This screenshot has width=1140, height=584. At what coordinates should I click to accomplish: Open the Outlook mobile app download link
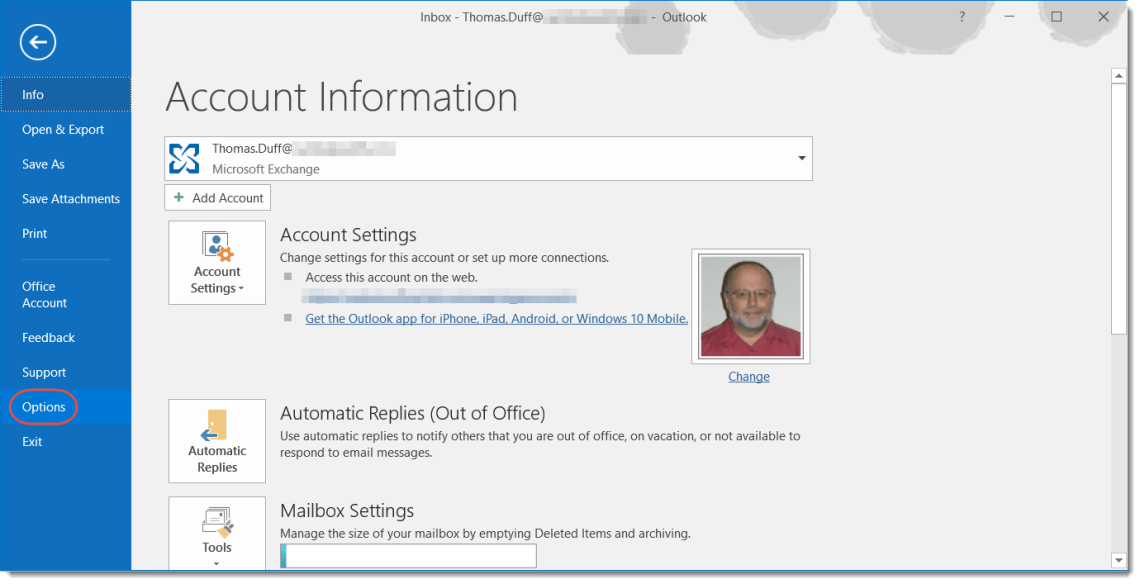497,318
